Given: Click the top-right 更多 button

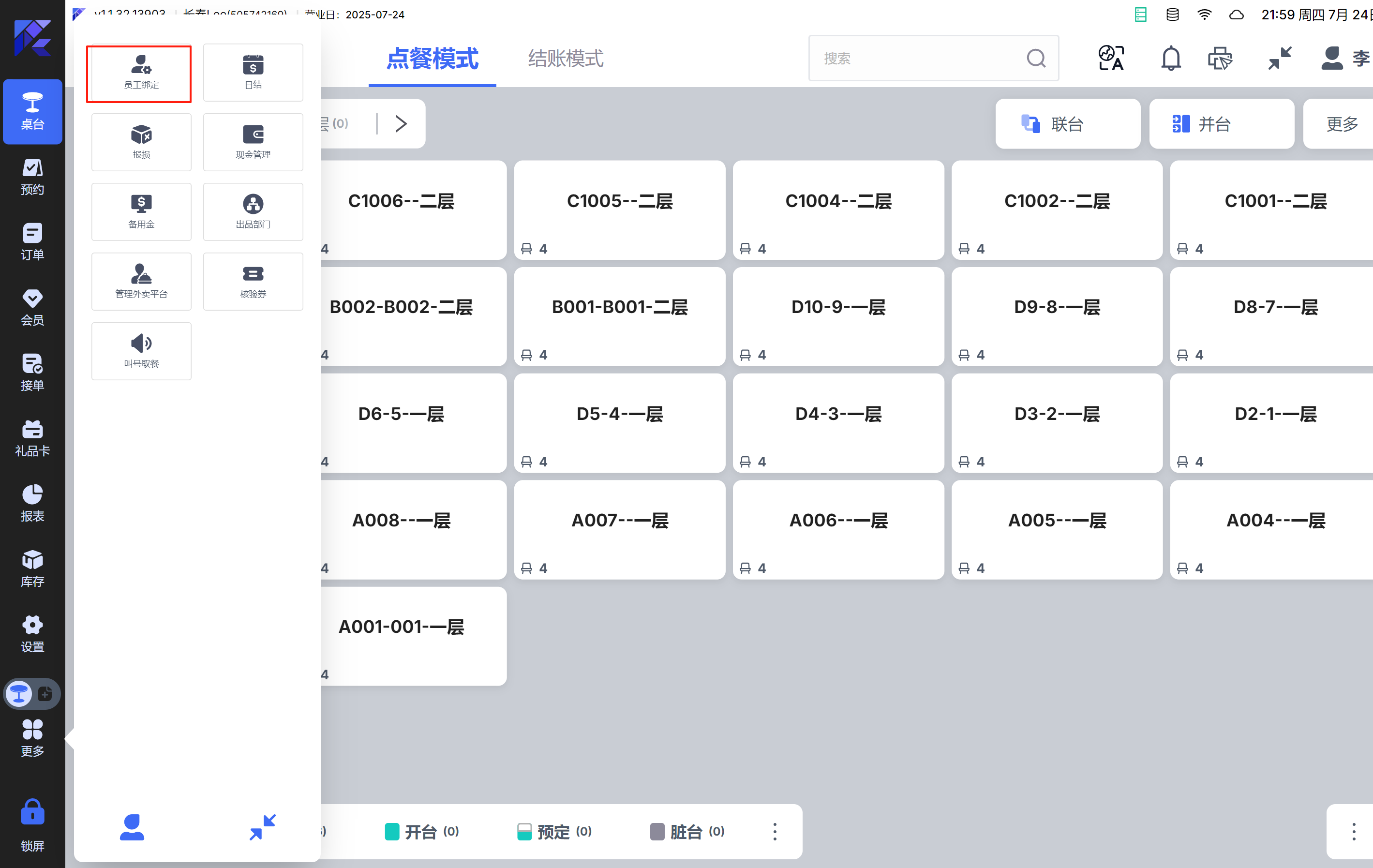Looking at the screenshot, I should [x=1339, y=124].
